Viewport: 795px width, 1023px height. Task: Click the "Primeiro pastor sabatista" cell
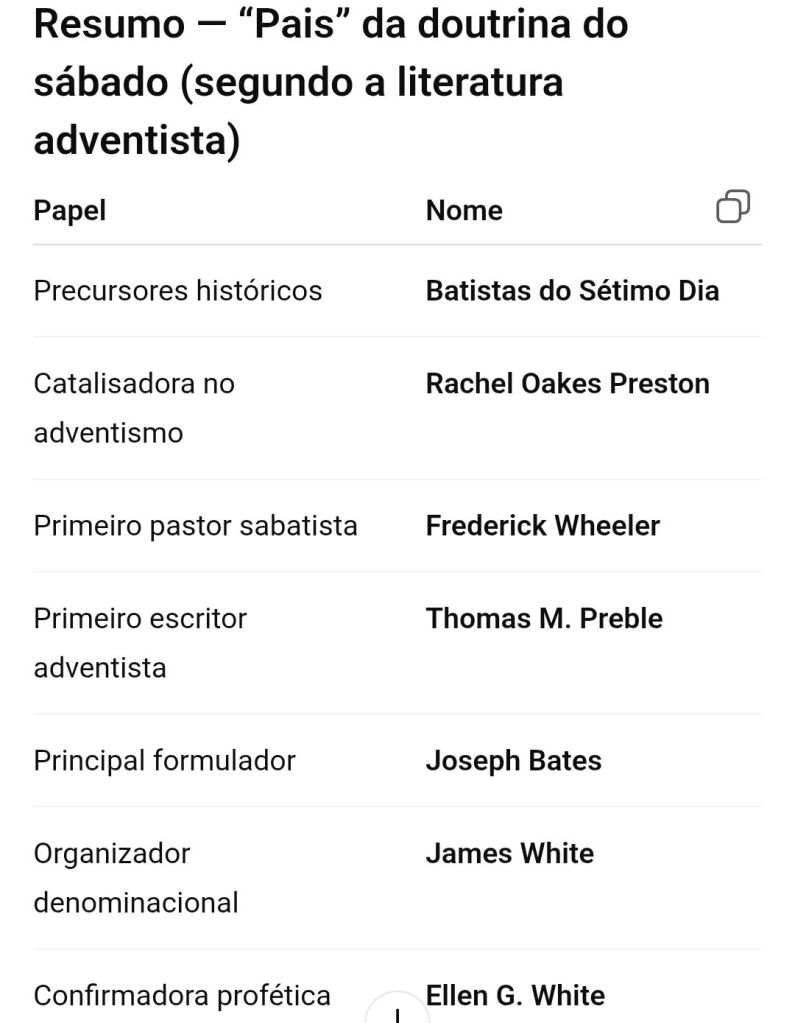tap(195, 526)
